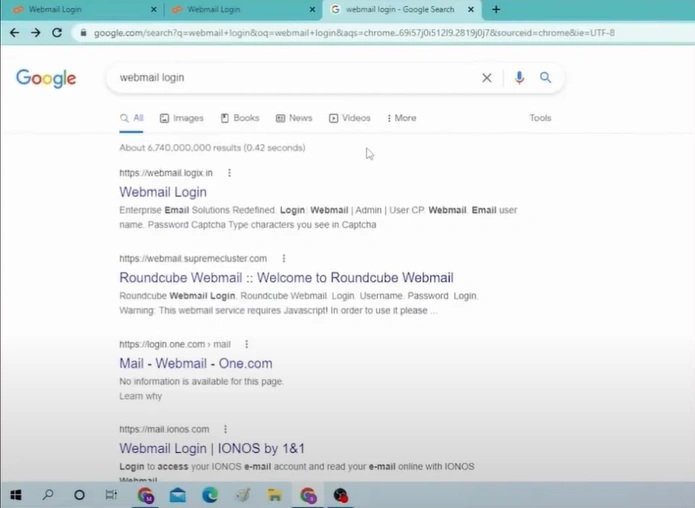Close the second Webmail Login tab
Viewport: 695px width, 508px height.
(312, 9)
